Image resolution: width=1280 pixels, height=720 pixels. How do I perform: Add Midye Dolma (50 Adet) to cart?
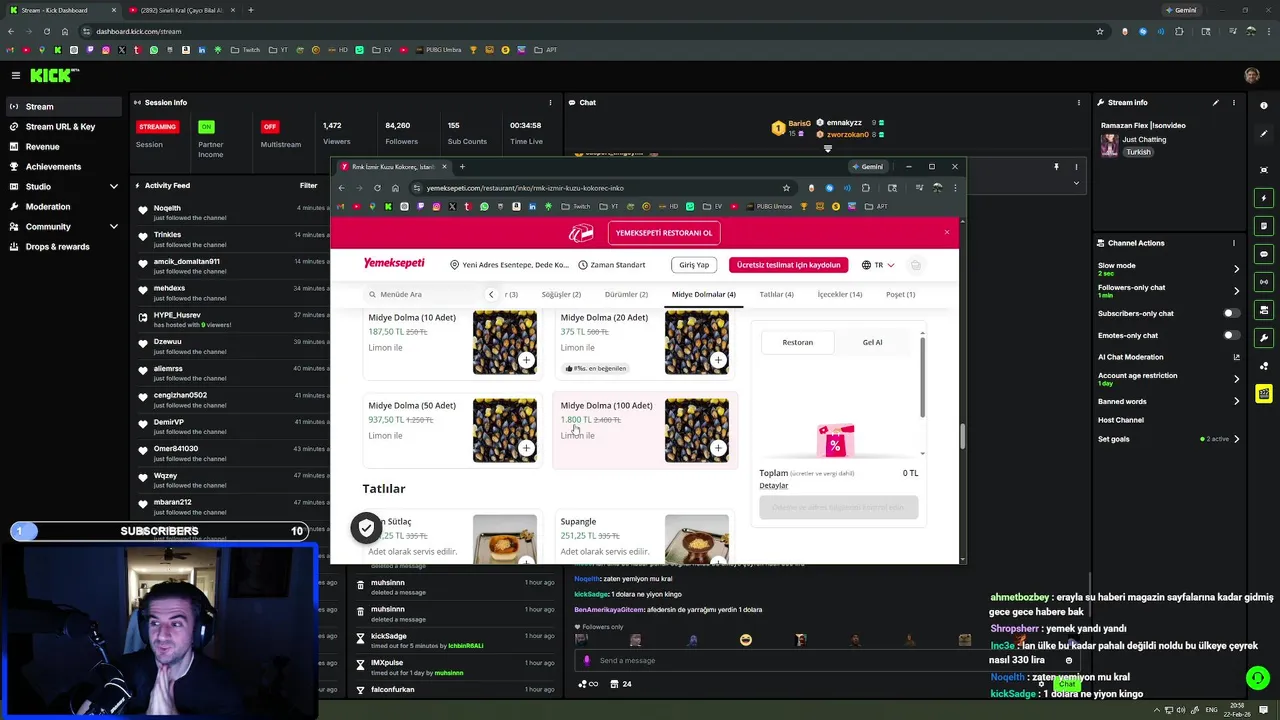(526, 448)
